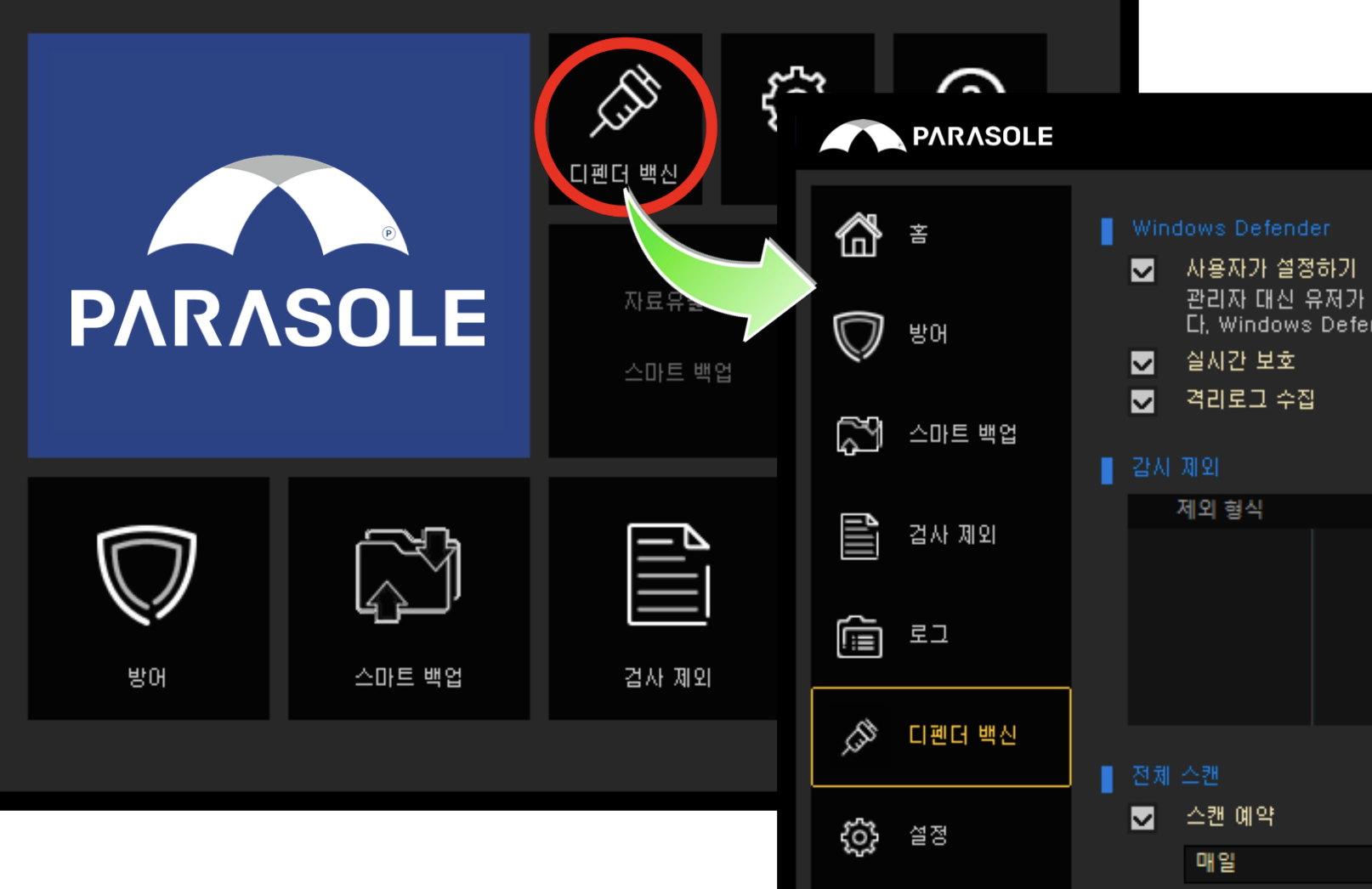1372x889 pixels.
Task: Toggle the 사용자가 설정하기 checkbox
Action: (x=1142, y=270)
